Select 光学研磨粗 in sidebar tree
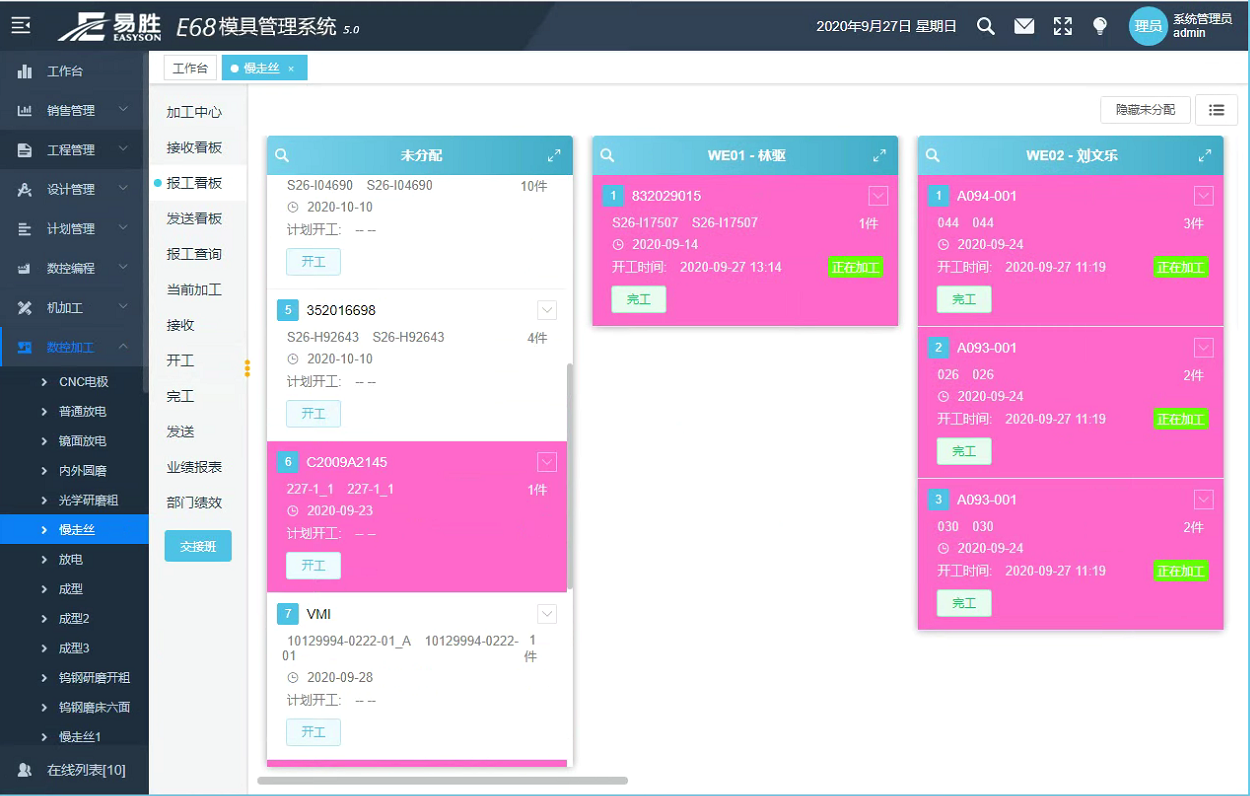 point(89,500)
